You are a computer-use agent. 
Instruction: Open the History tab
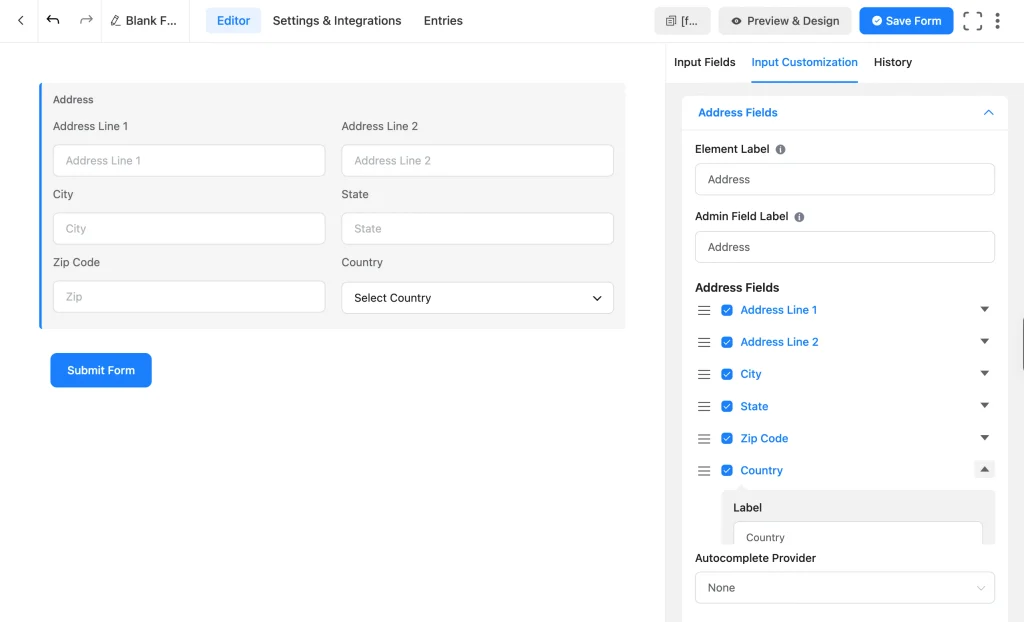pyautogui.click(x=893, y=62)
